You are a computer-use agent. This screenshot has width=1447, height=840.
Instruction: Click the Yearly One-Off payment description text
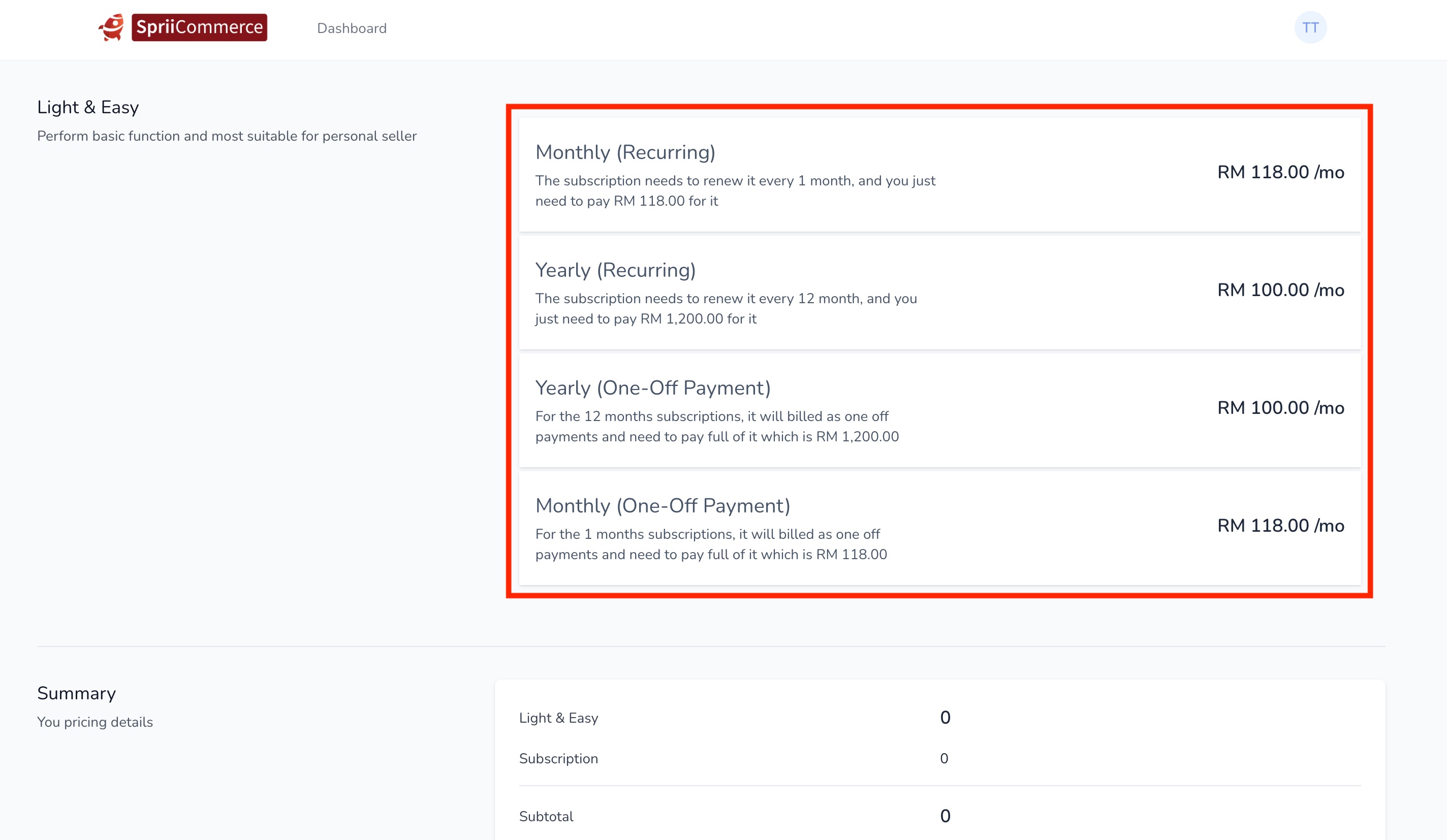(x=716, y=426)
